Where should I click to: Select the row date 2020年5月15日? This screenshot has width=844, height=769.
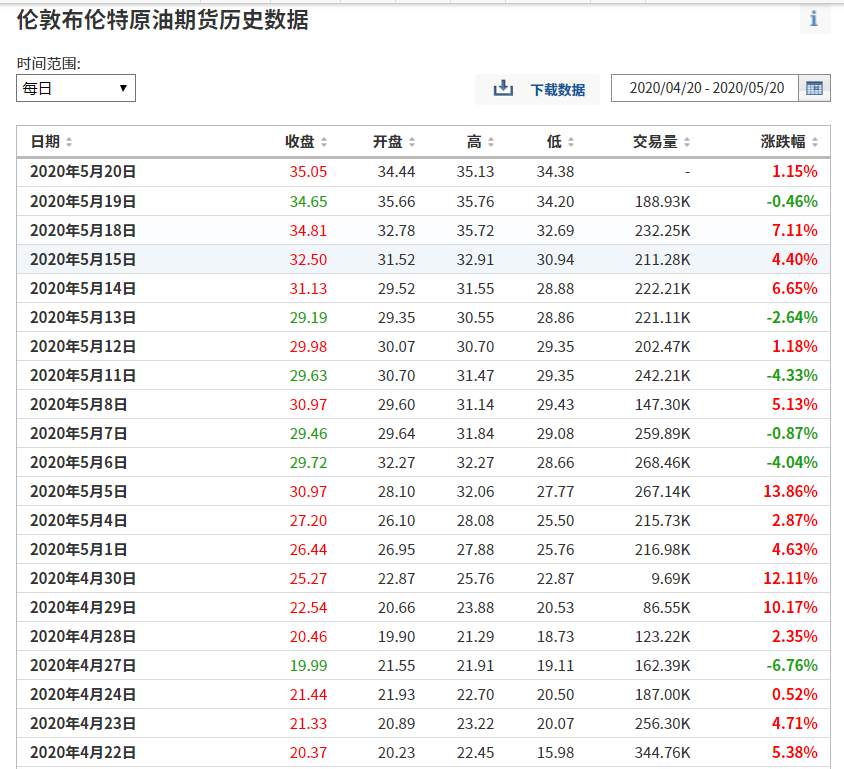point(83,259)
